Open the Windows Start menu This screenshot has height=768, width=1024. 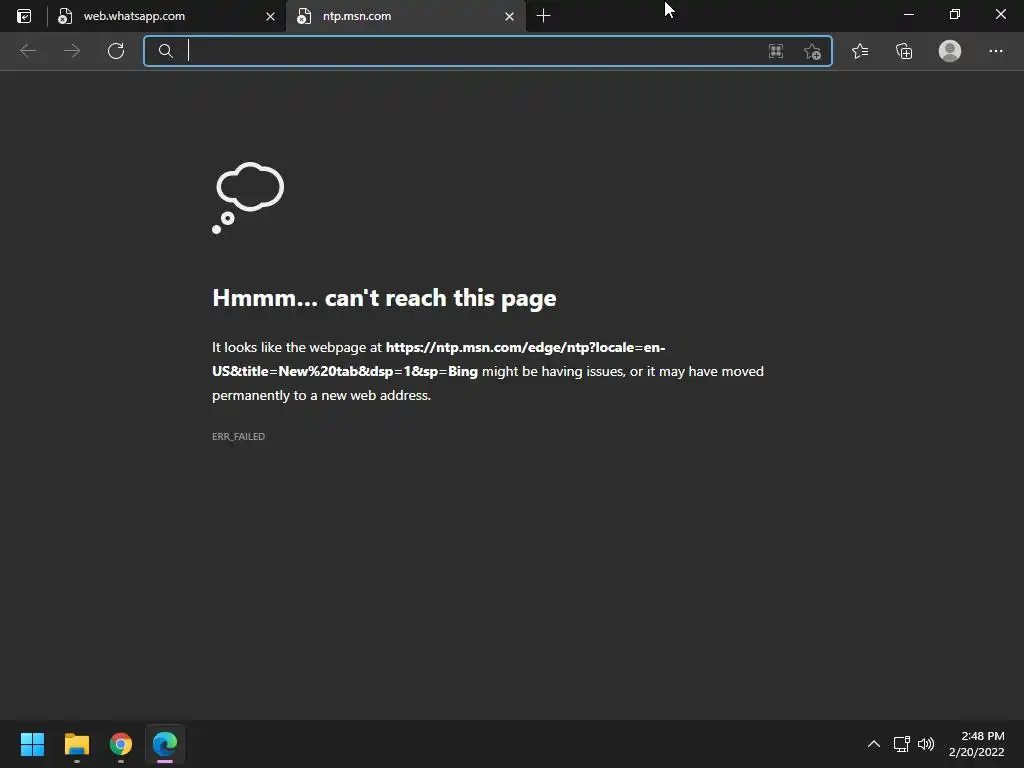pos(32,744)
